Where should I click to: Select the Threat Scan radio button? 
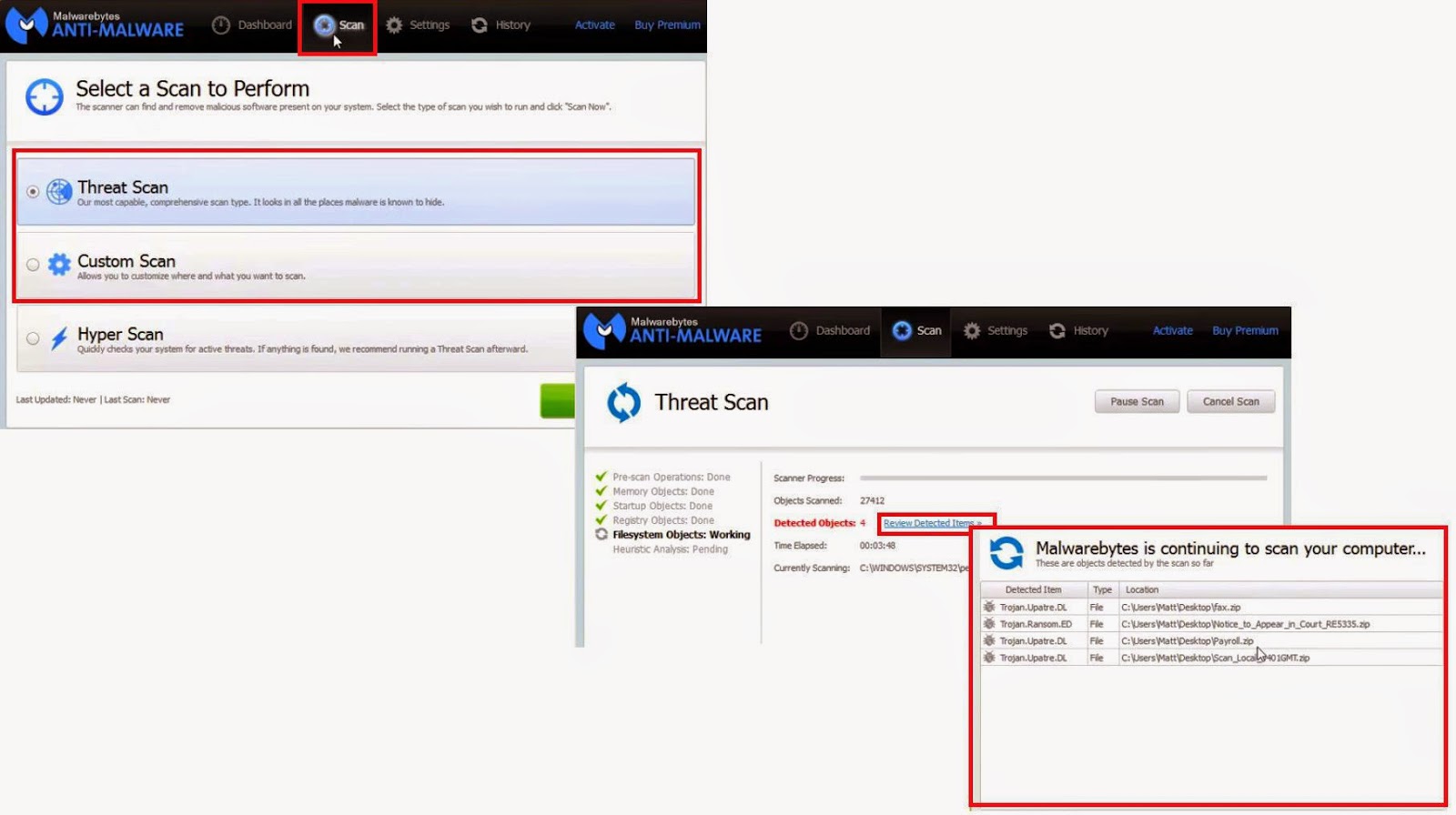(33, 192)
